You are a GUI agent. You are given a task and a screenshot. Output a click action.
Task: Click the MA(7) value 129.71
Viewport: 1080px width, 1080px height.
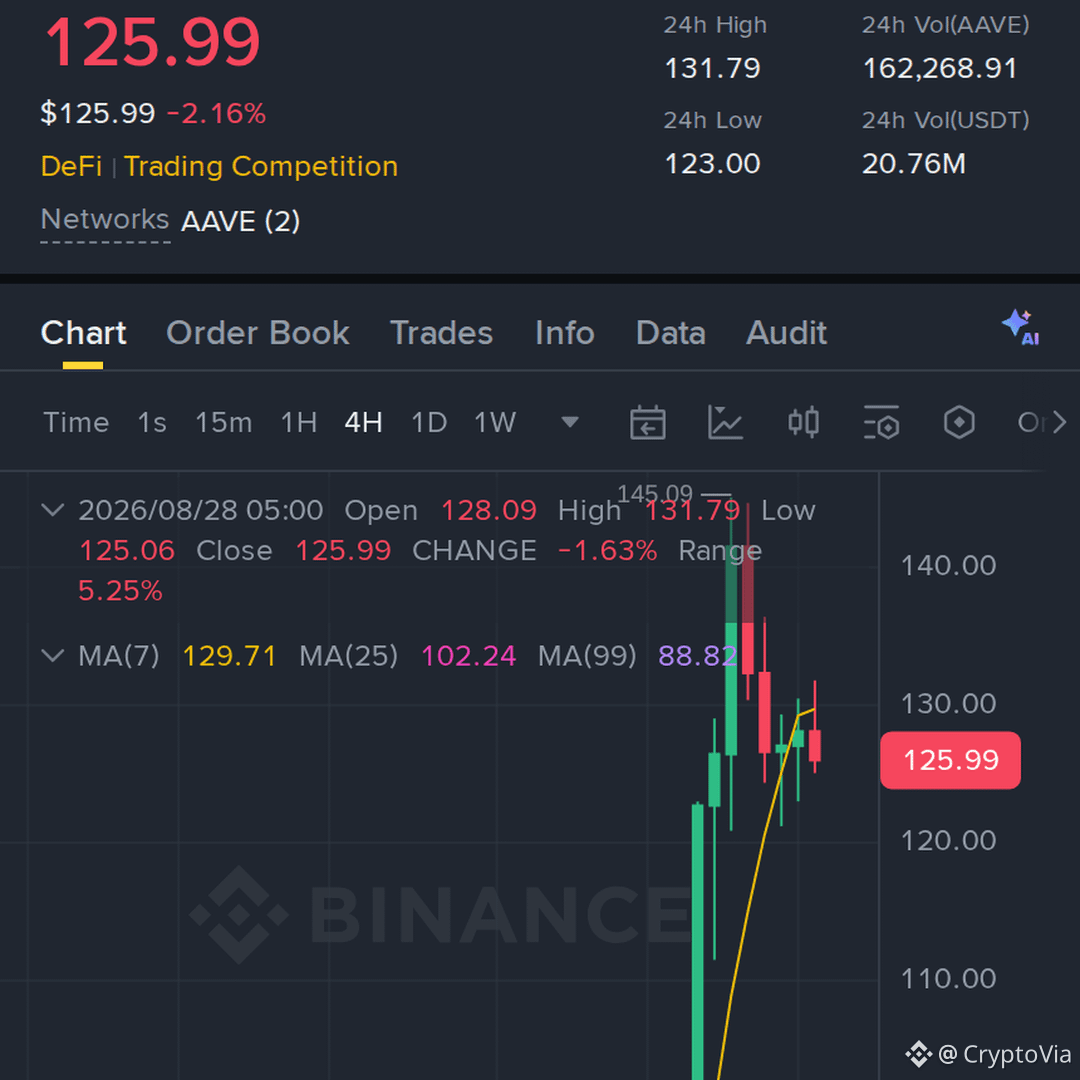[x=229, y=656]
